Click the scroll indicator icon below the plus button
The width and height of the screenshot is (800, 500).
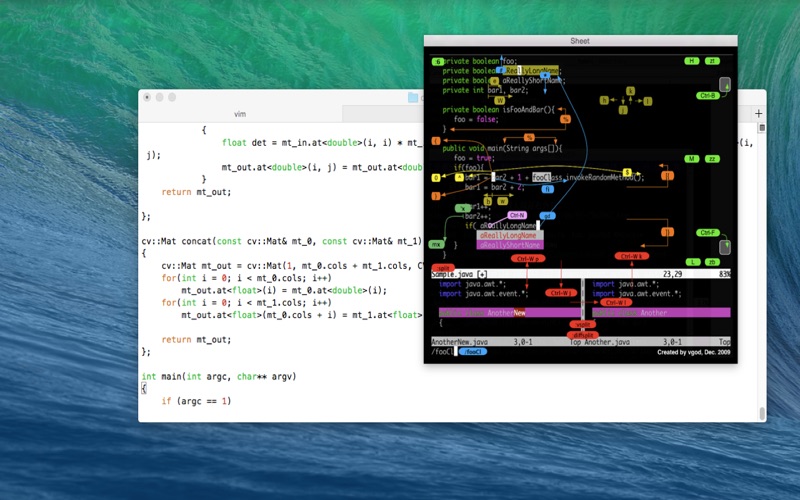pyautogui.click(x=761, y=128)
